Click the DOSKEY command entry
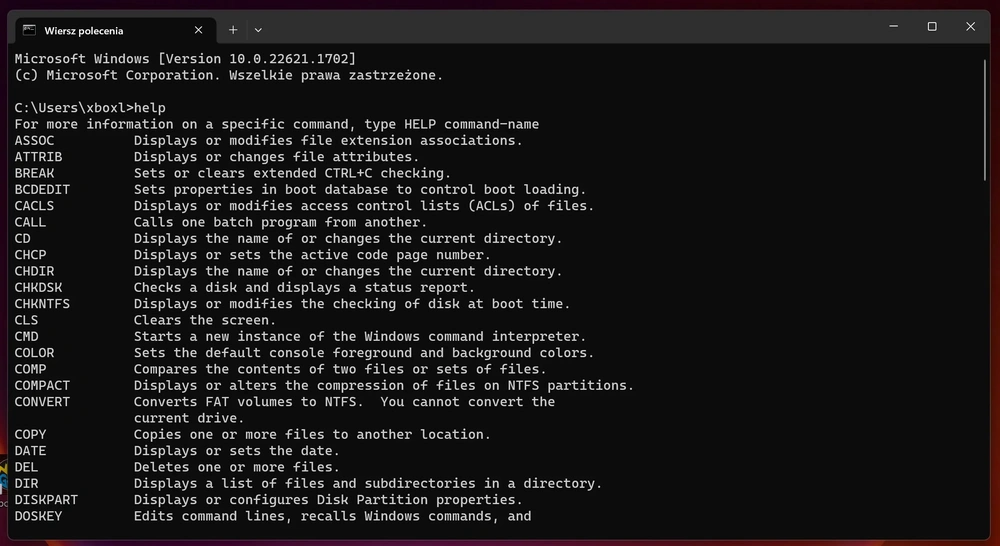1000x546 pixels. pos(38,516)
